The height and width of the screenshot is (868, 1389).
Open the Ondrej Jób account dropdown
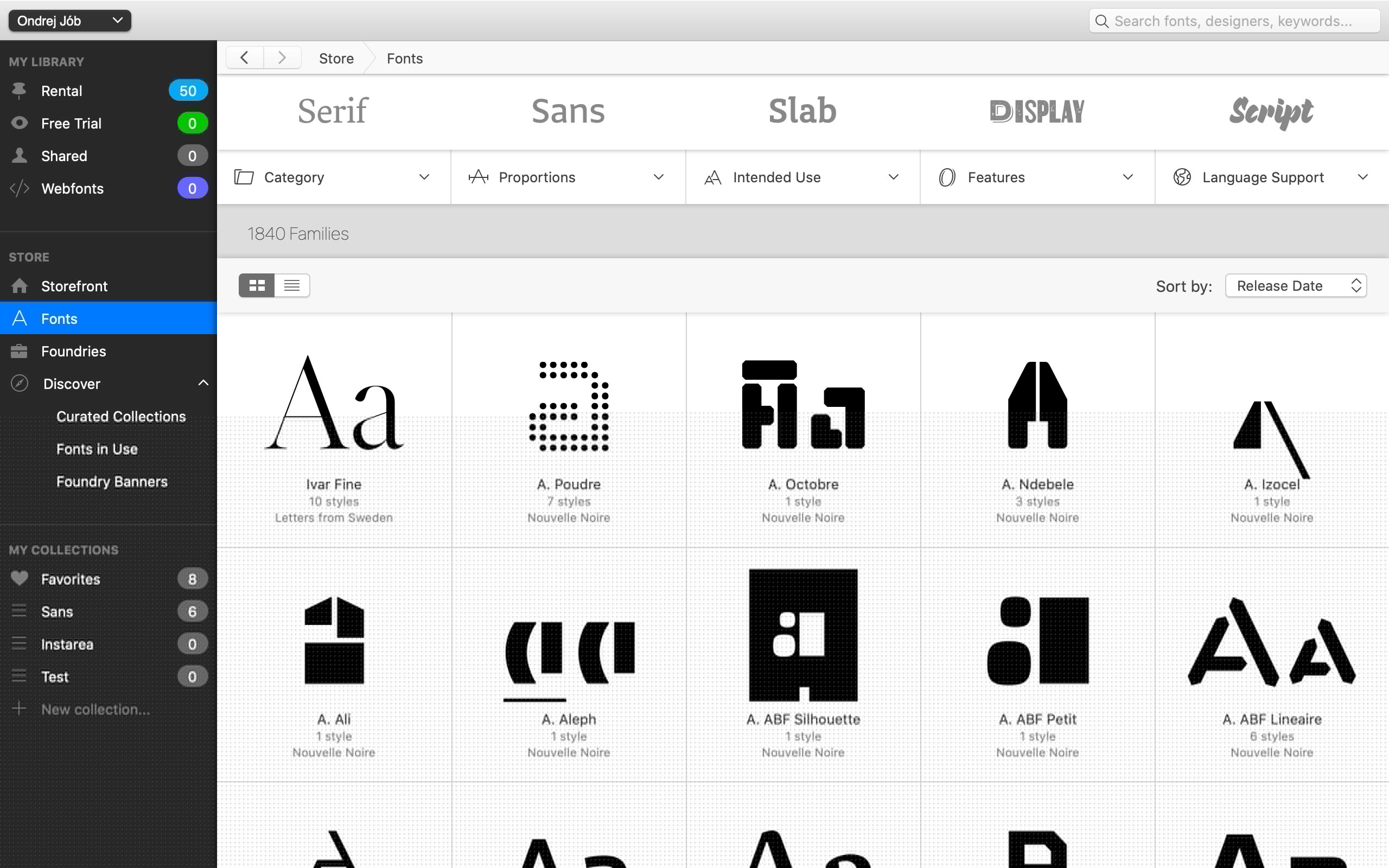coord(69,21)
